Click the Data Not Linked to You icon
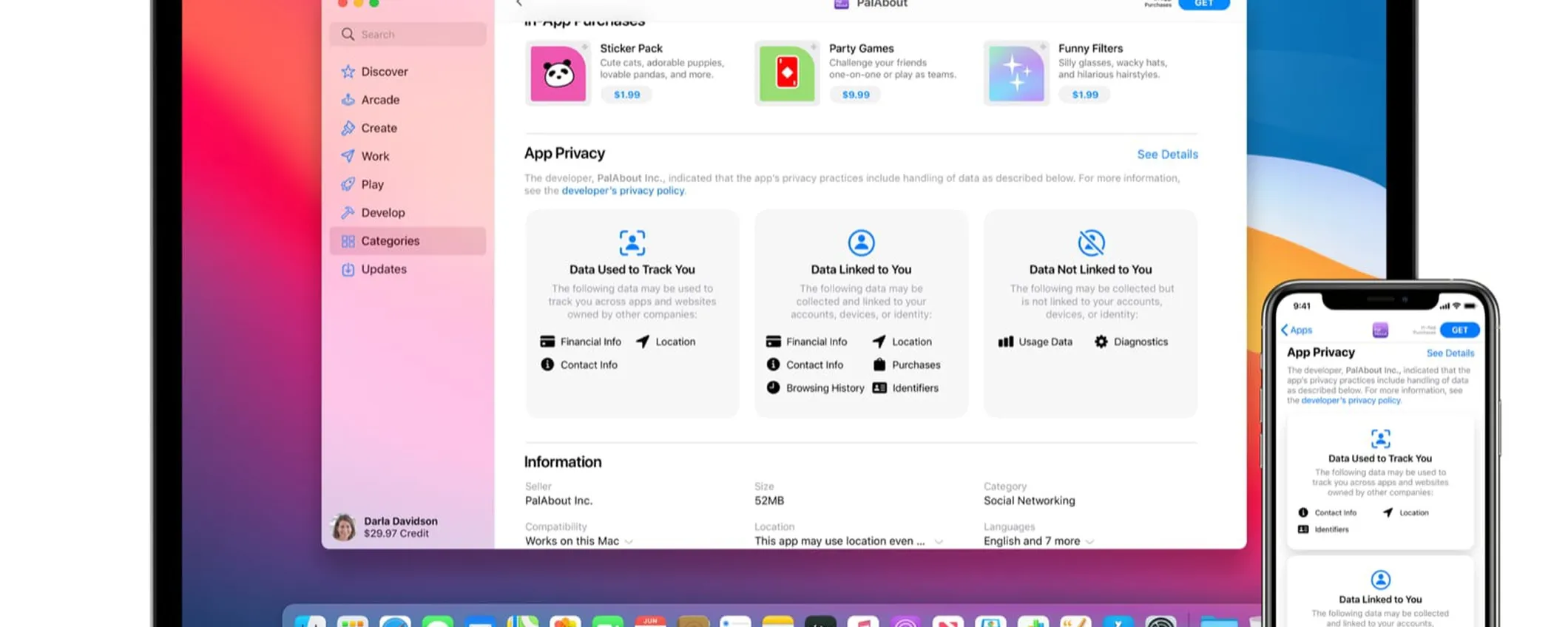The height and width of the screenshot is (627, 1568). tap(1091, 243)
